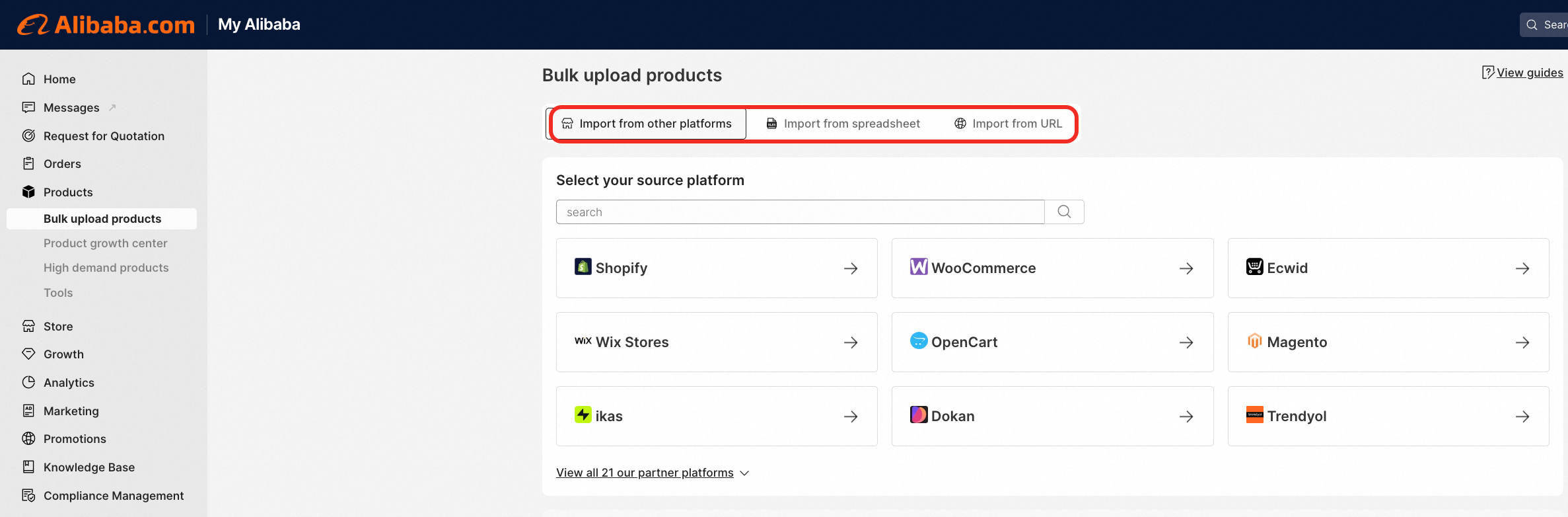Open the Promotions sidebar label
This screenshot has height=517, width=1568.
tap(75, 439)
